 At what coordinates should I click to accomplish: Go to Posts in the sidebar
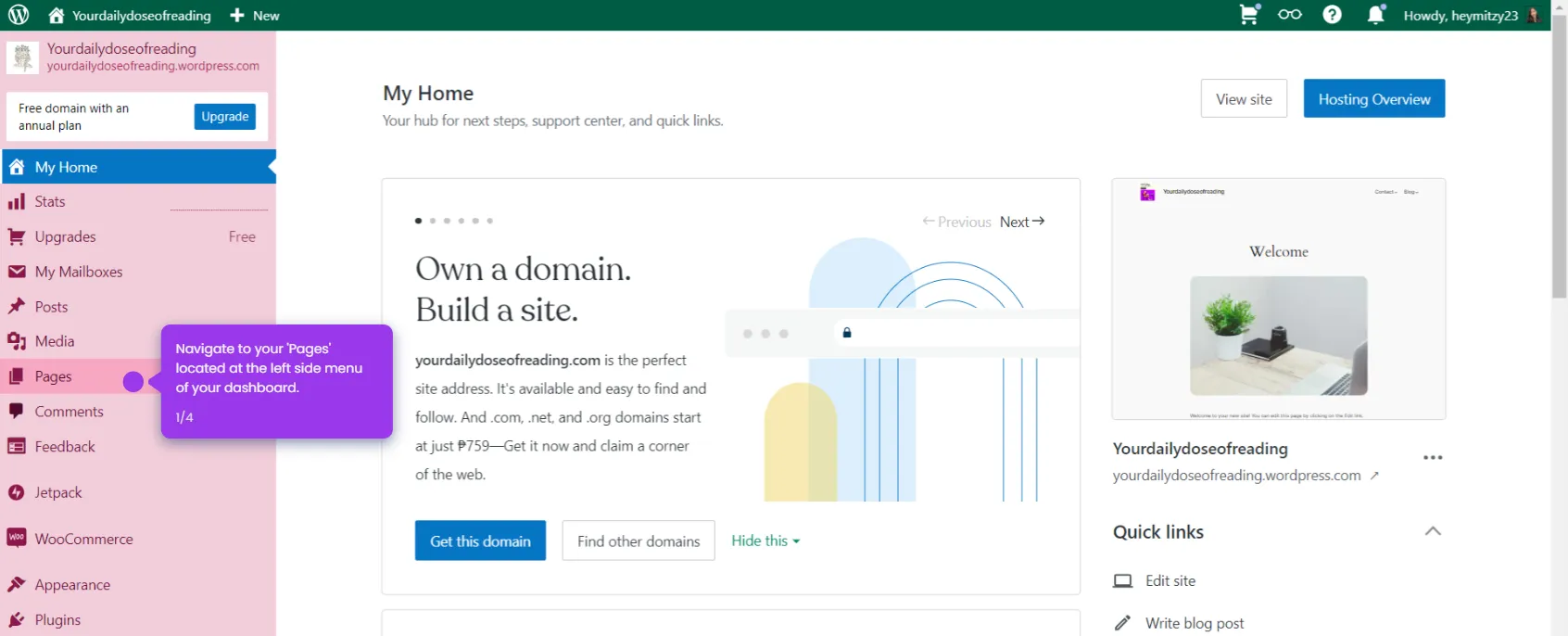(x=136, y=307)
